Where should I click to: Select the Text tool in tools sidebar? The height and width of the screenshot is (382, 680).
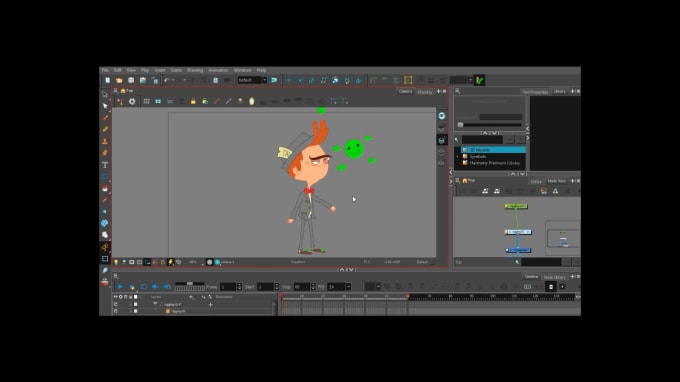105,165
